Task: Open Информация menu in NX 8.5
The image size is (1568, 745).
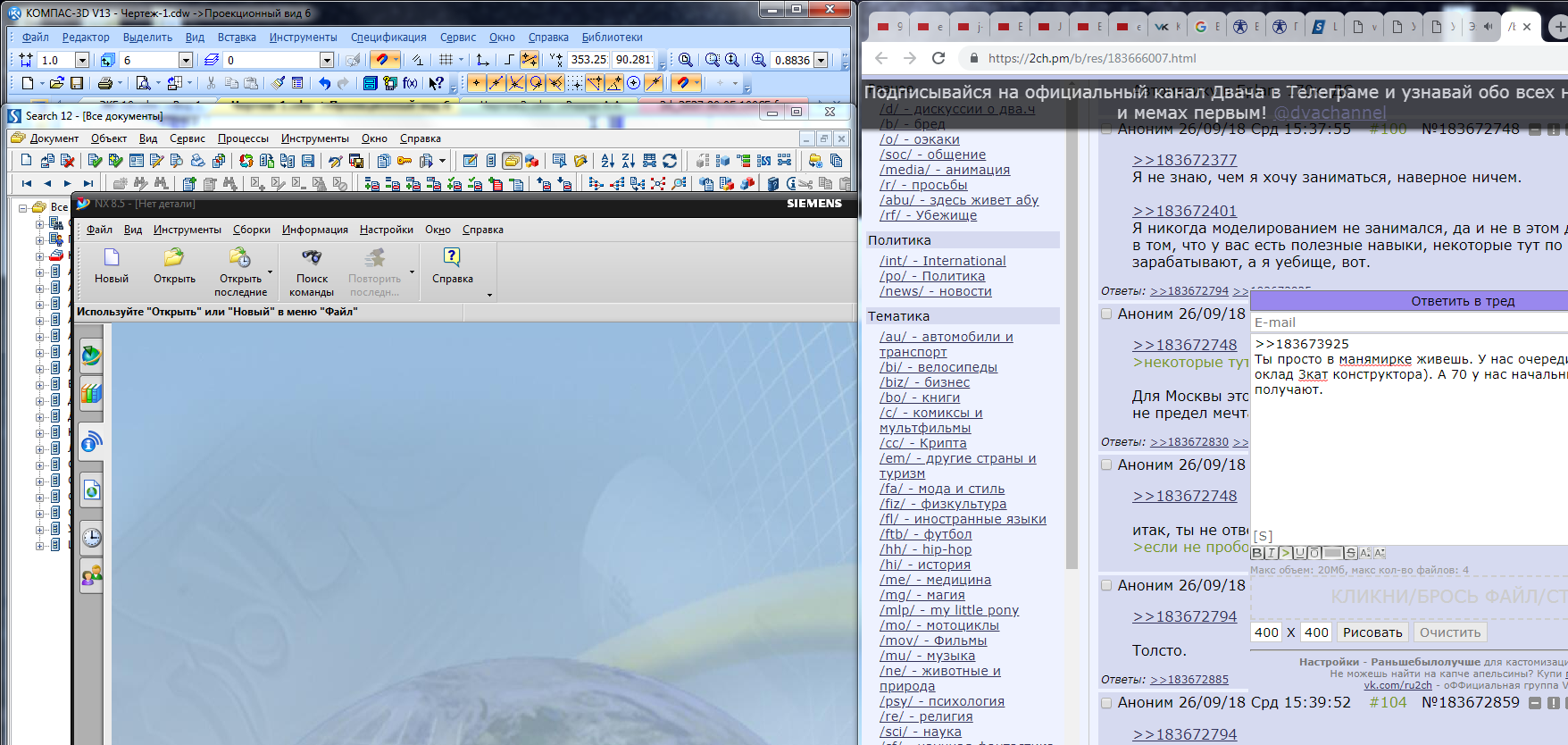Action: (315, 230)
